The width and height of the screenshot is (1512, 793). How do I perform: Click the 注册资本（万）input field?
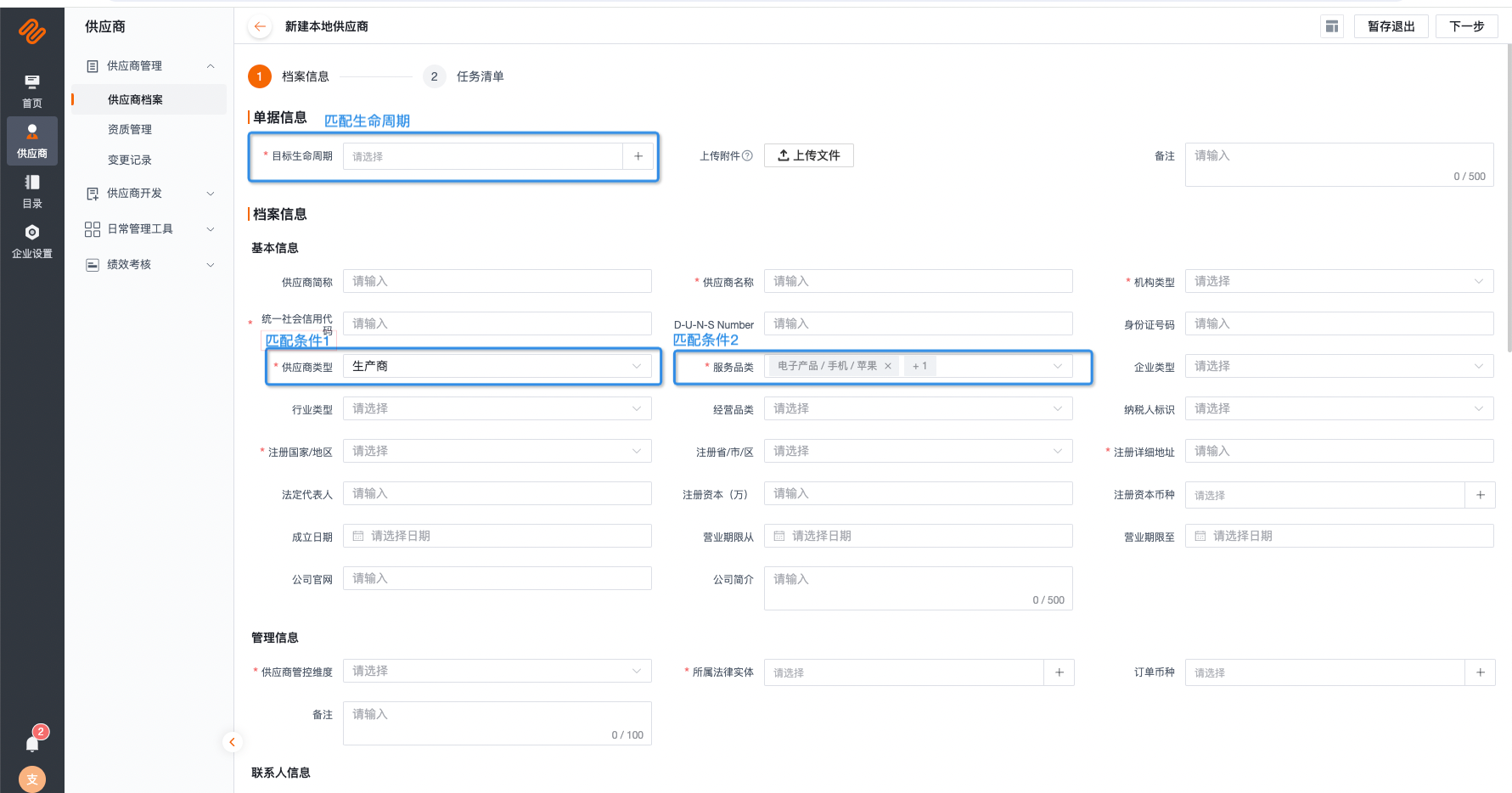919,493
